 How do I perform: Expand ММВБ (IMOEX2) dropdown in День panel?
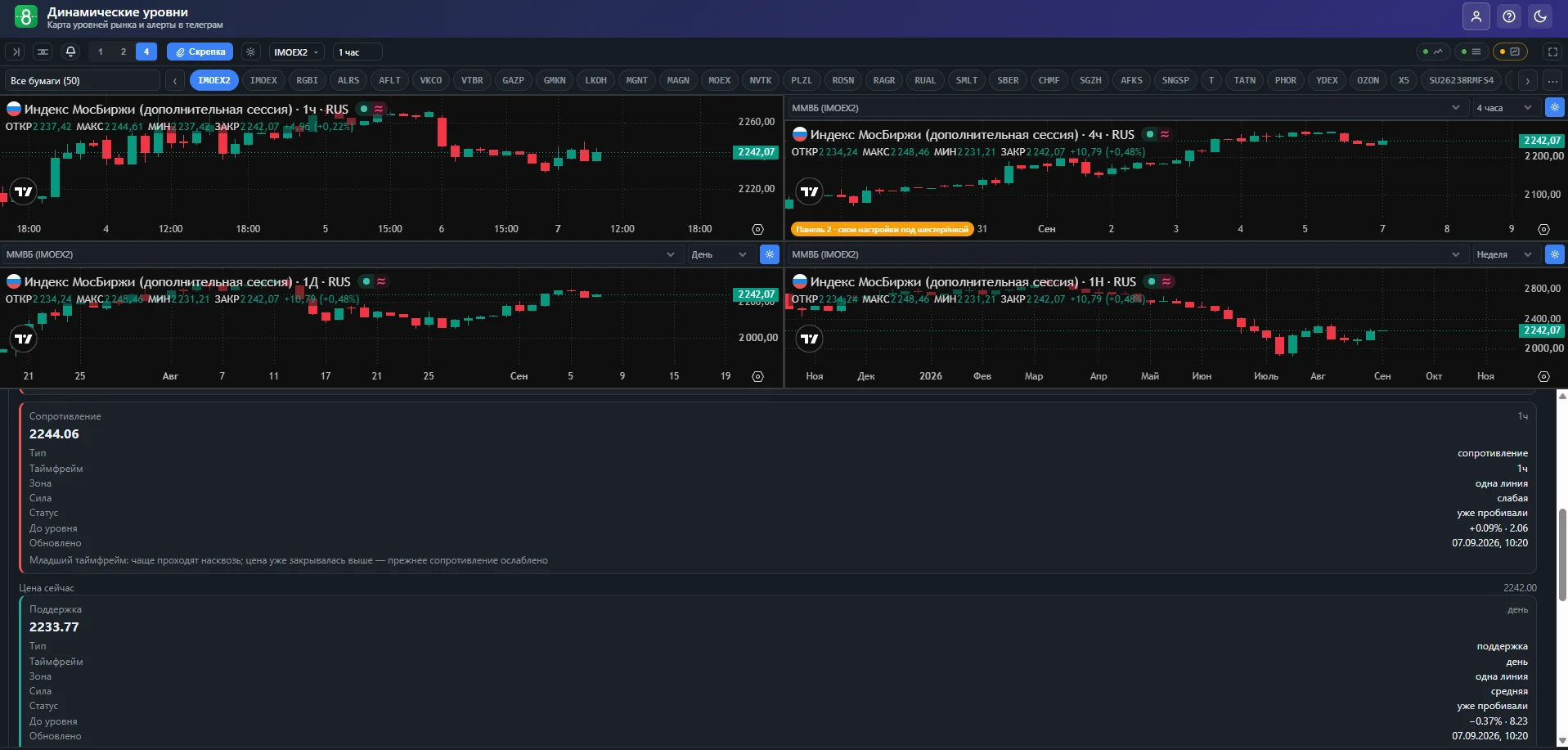click(341, 254)
